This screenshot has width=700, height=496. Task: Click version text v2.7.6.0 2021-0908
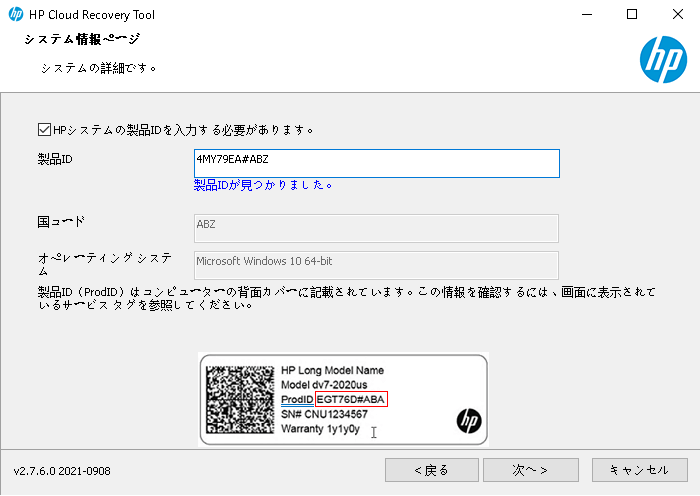click(62, 471)
